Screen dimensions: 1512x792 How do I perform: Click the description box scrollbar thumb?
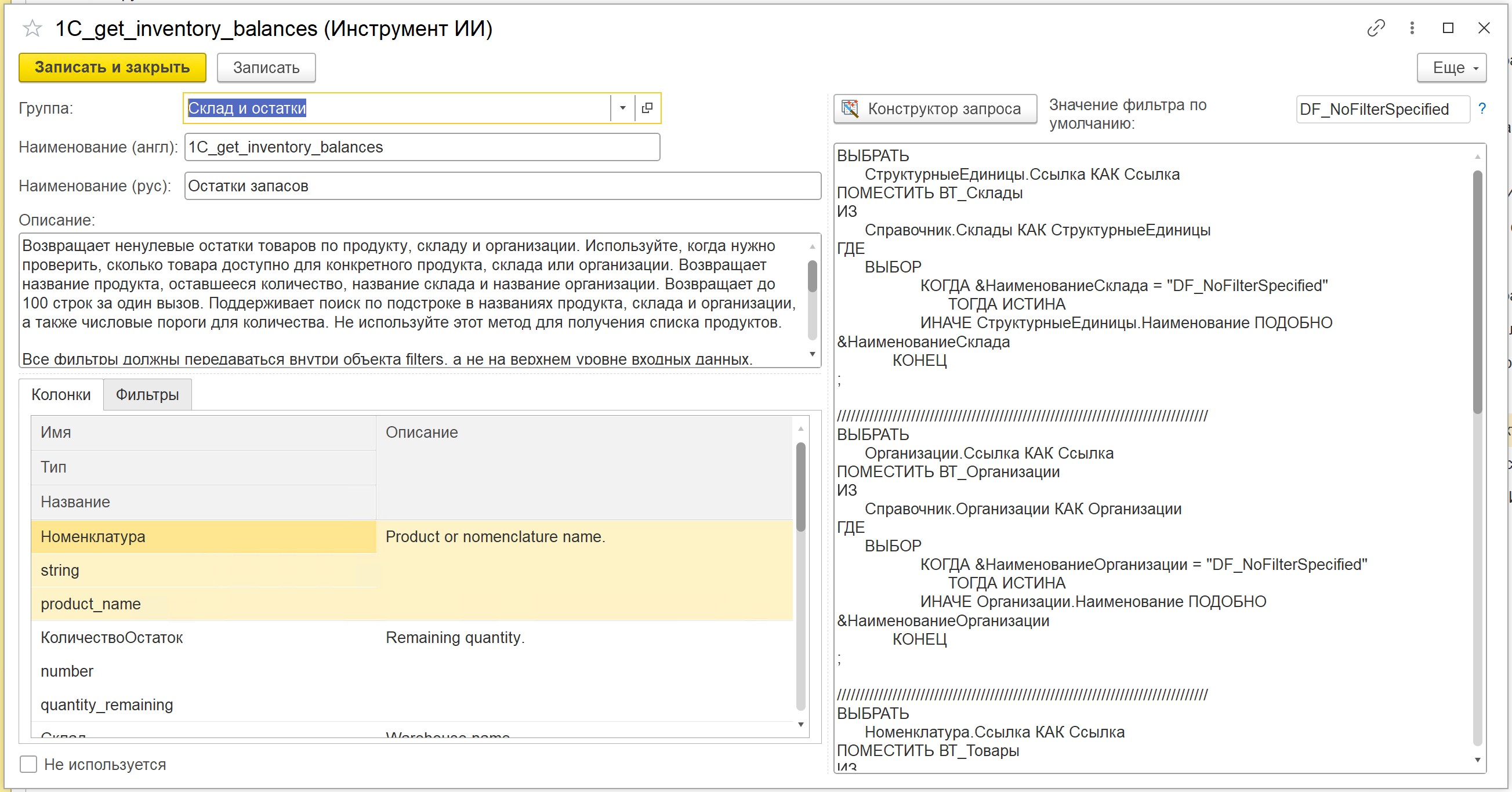tap(813, 276)
